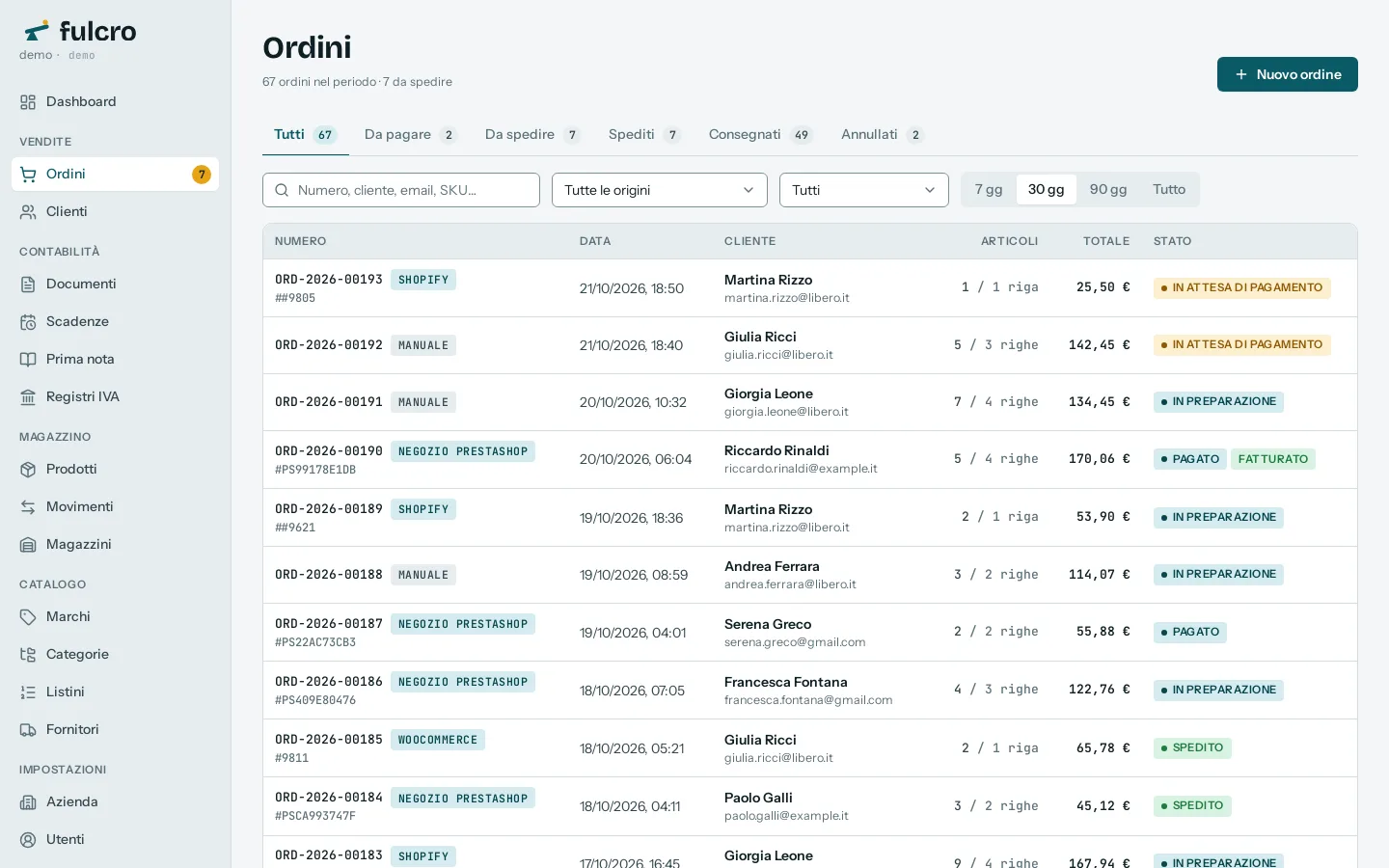Click the email andrea.ferrara@libero.it
The height and width of the screenshot is (868, 1389).
(790, 584)
